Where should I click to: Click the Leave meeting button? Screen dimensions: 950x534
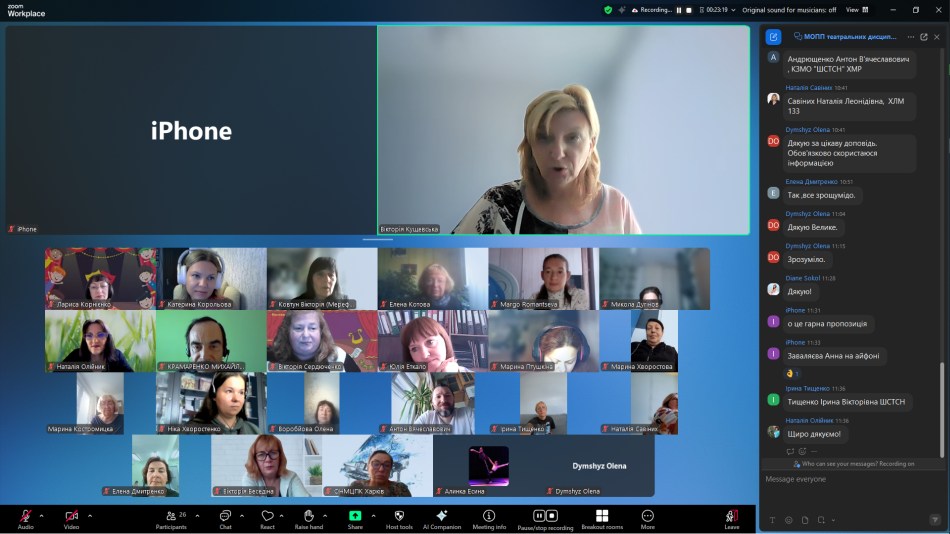[x=731, y=517]
